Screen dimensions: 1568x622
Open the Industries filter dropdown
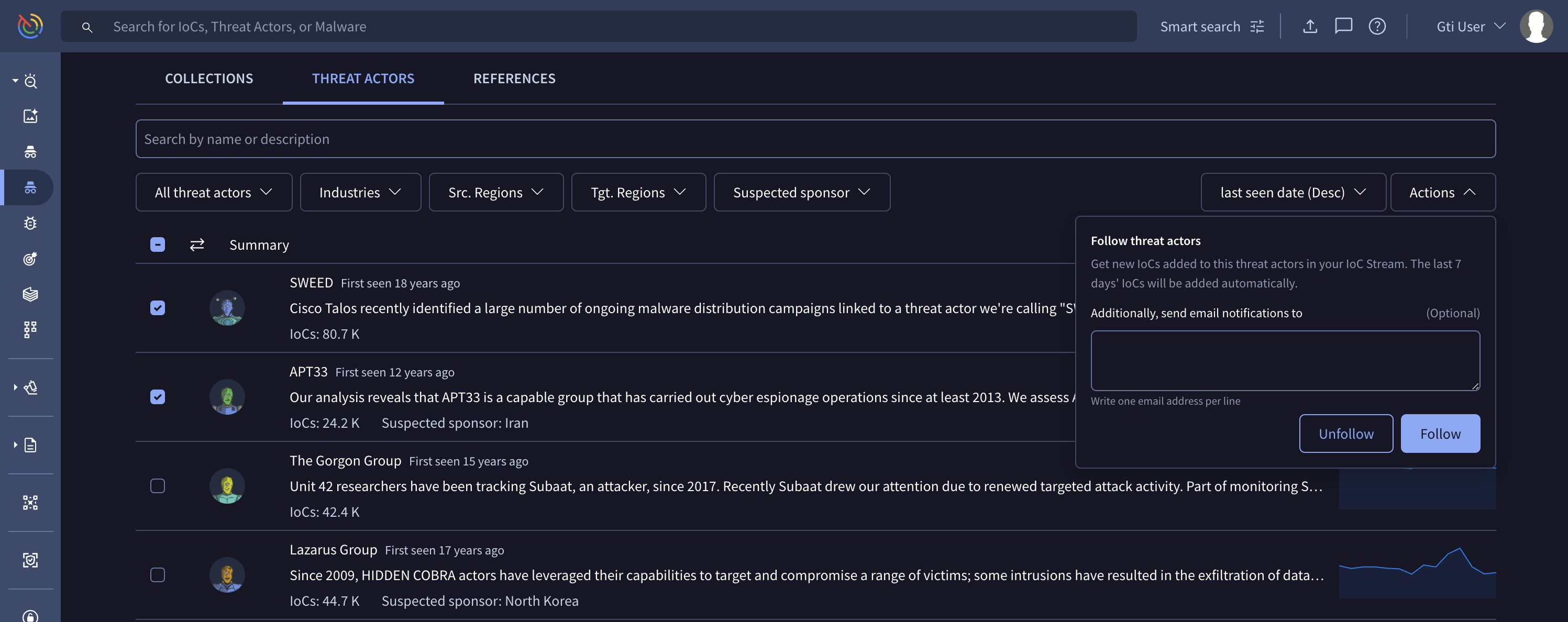pos(360,192)
